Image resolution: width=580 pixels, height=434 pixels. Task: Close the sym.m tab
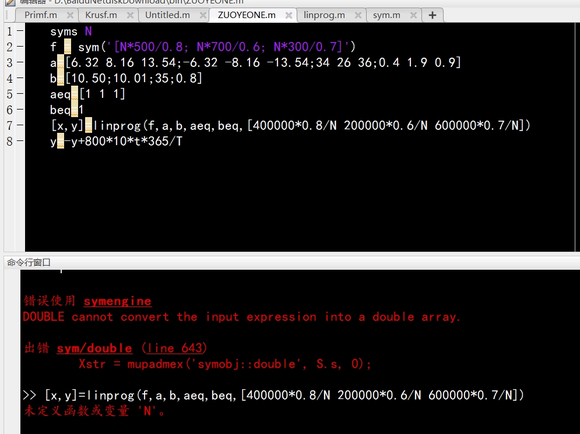pyautogui.click(x=414, y=15)
